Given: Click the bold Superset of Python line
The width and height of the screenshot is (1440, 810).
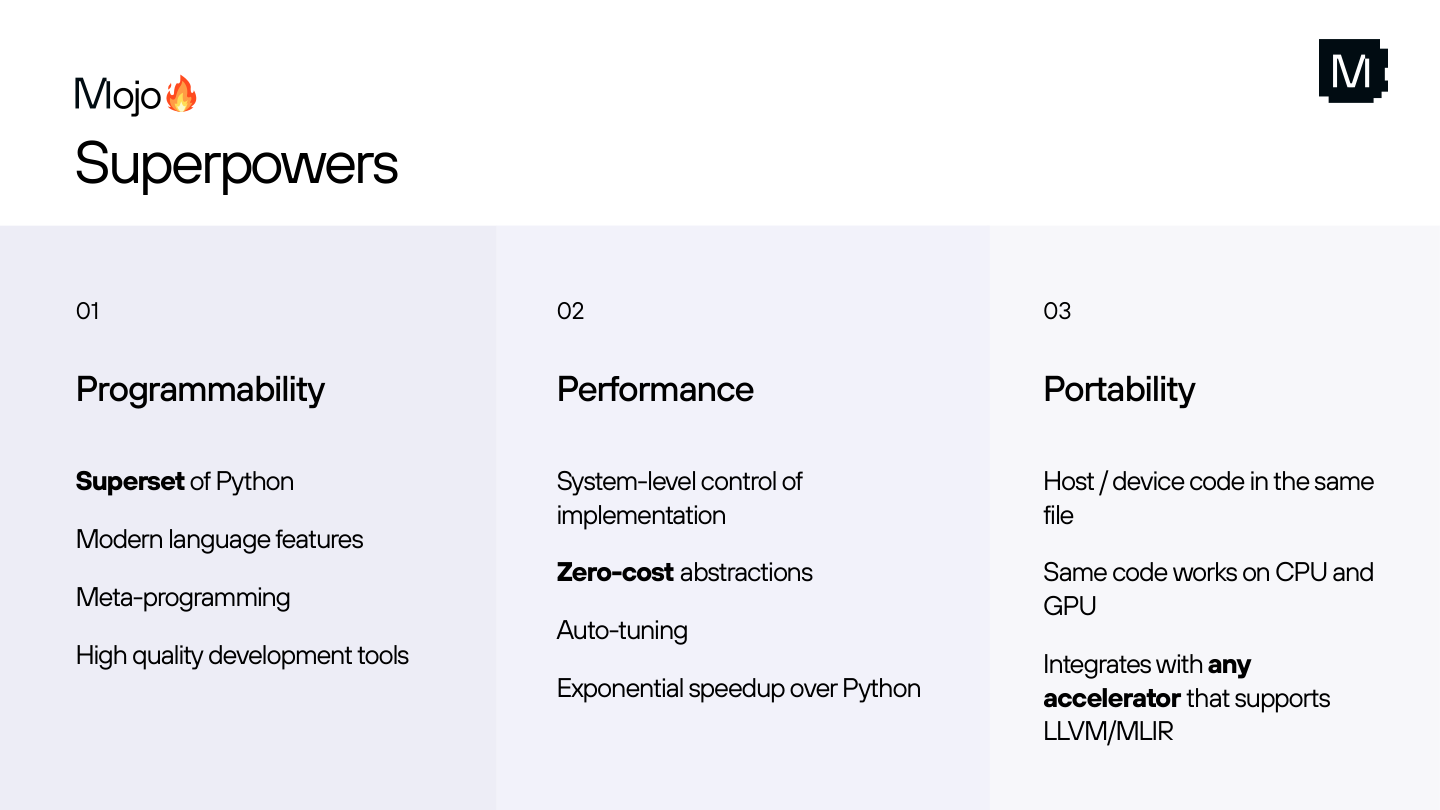Looking at the screenshot, I should pyautogui.click(x=185, y=481).
